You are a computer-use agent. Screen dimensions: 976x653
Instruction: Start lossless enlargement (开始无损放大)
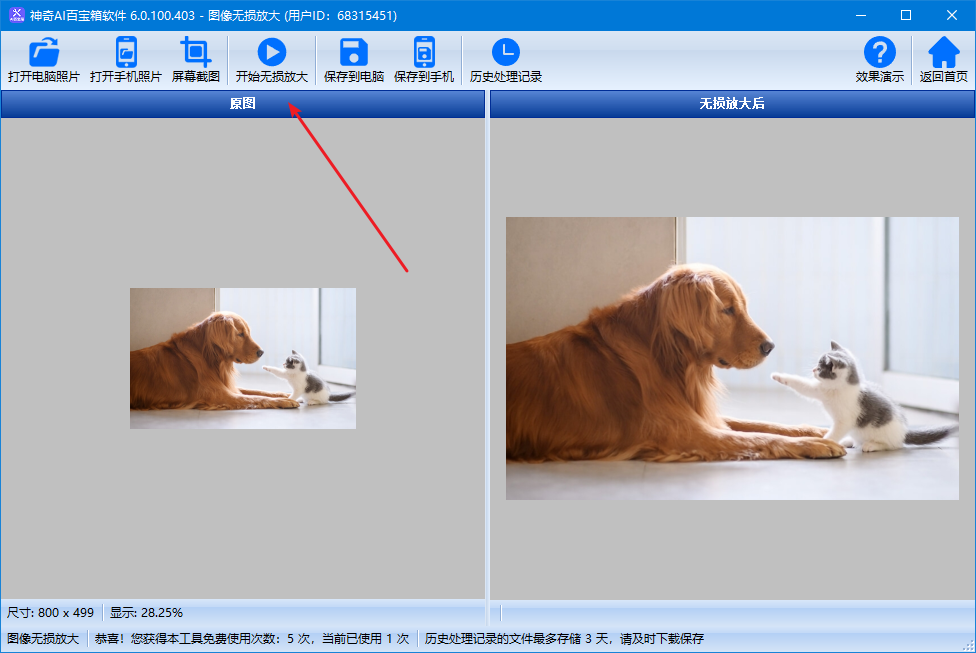[271, 60]
